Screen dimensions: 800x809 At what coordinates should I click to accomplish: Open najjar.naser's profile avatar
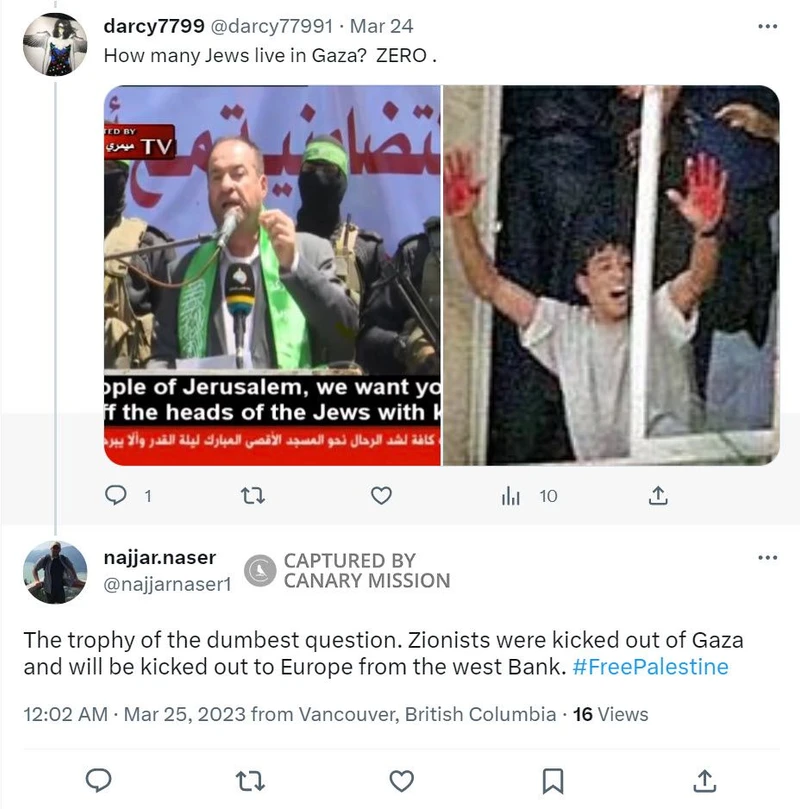[55, 572]
